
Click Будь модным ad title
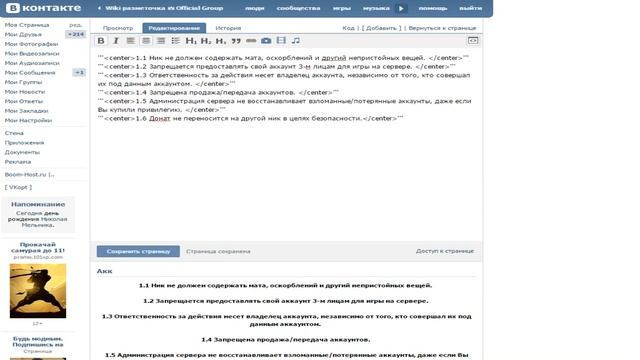(38, 342)
